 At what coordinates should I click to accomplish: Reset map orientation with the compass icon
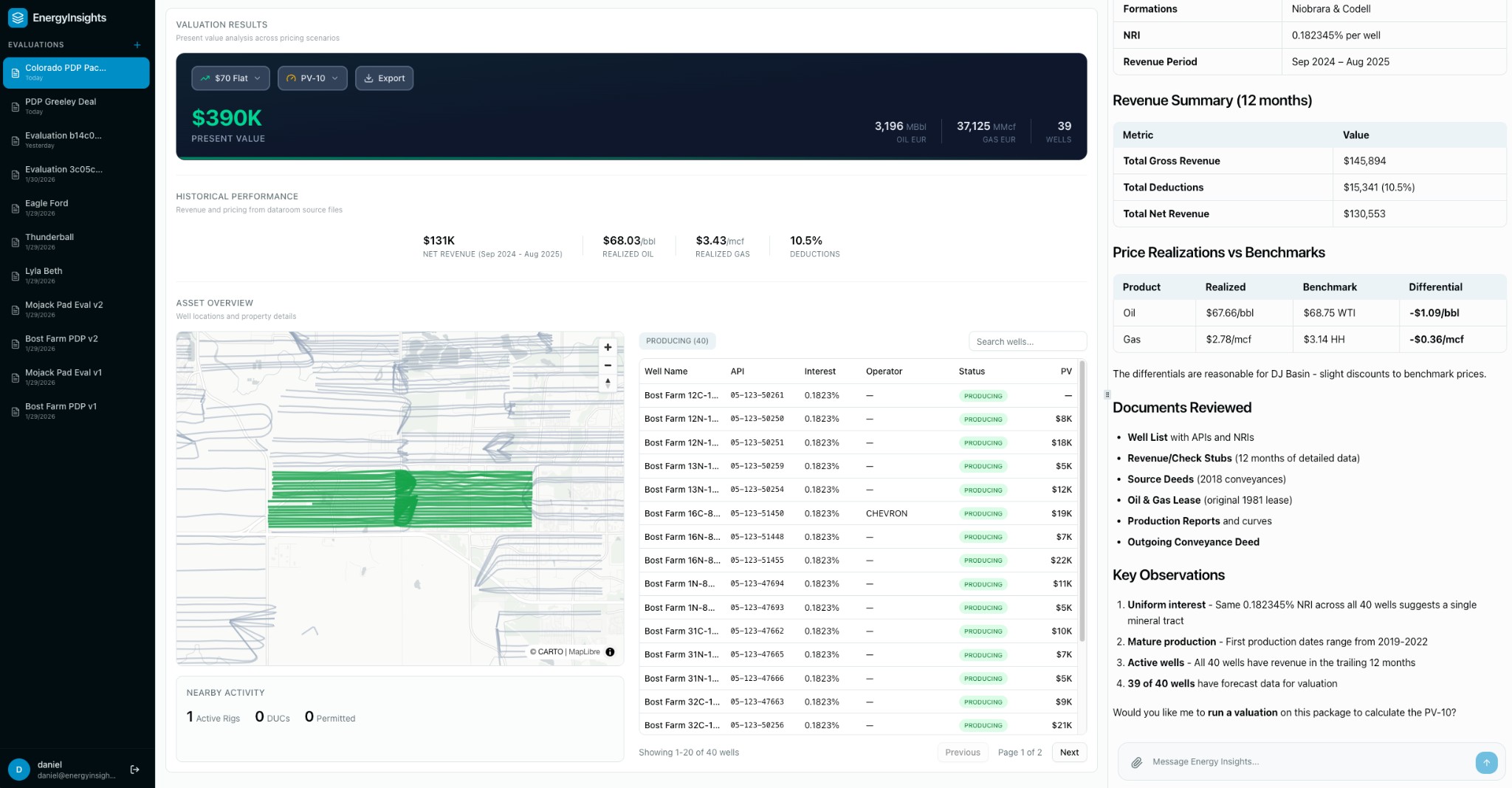[608, 383]
